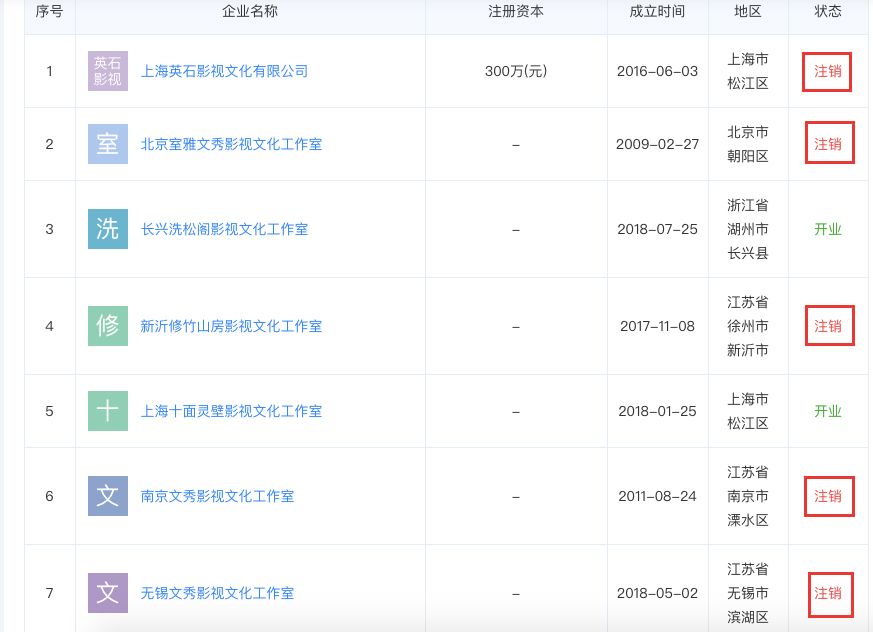Click the 十 logo of 上海十面灵璧 studio

[x=106, y=411]
